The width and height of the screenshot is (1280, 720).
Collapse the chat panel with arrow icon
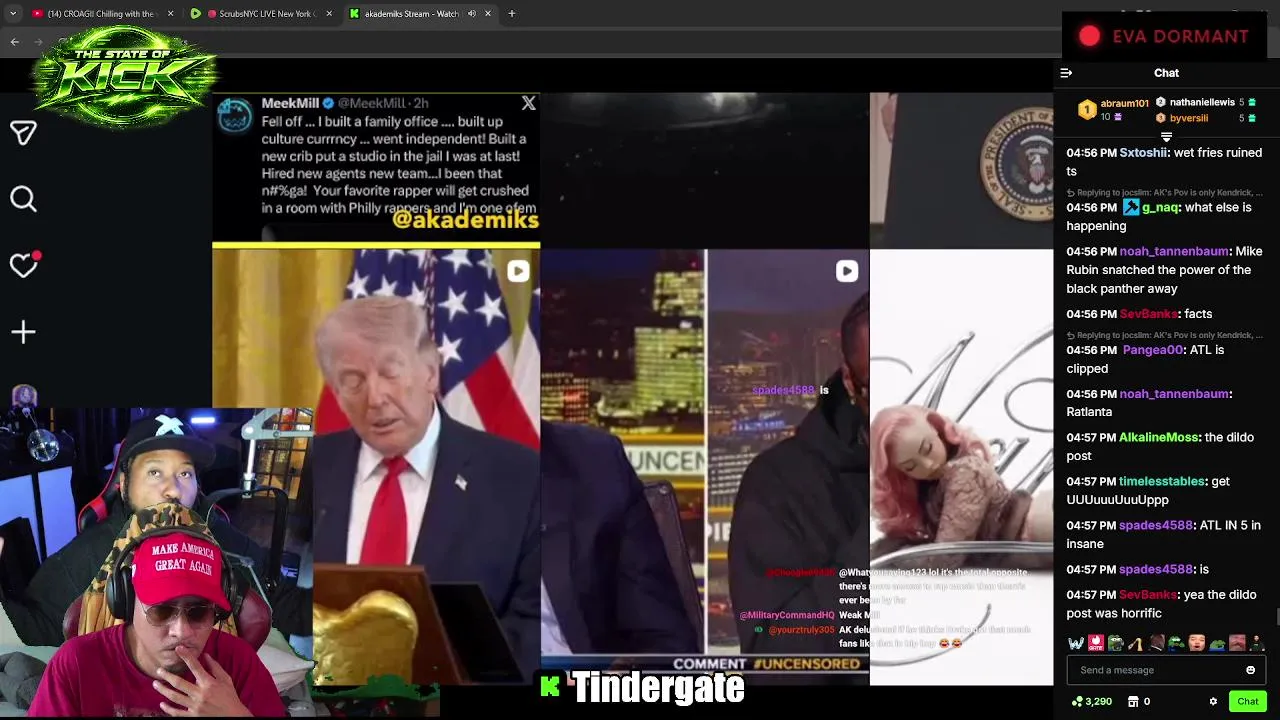(x=1066, y=73)
